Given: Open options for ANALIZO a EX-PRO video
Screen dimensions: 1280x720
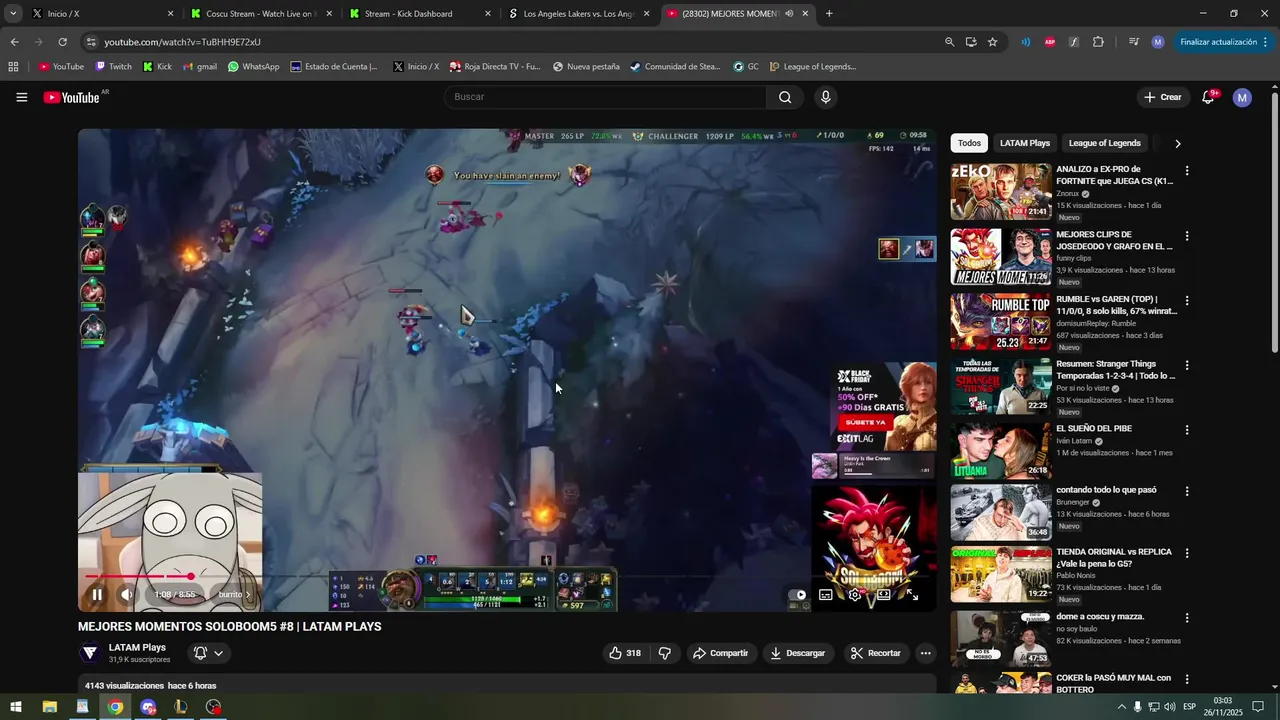Looking at the screenshot, I should pyautogui.click(x=1187, y=171).
